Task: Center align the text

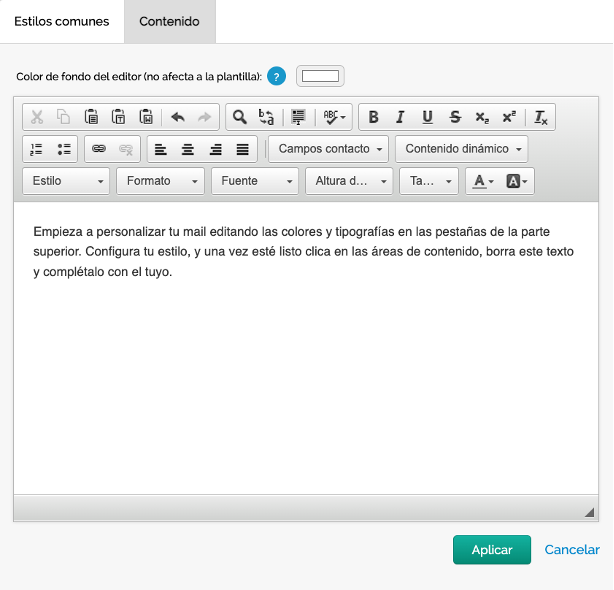Action: click(x=188, y=149)
